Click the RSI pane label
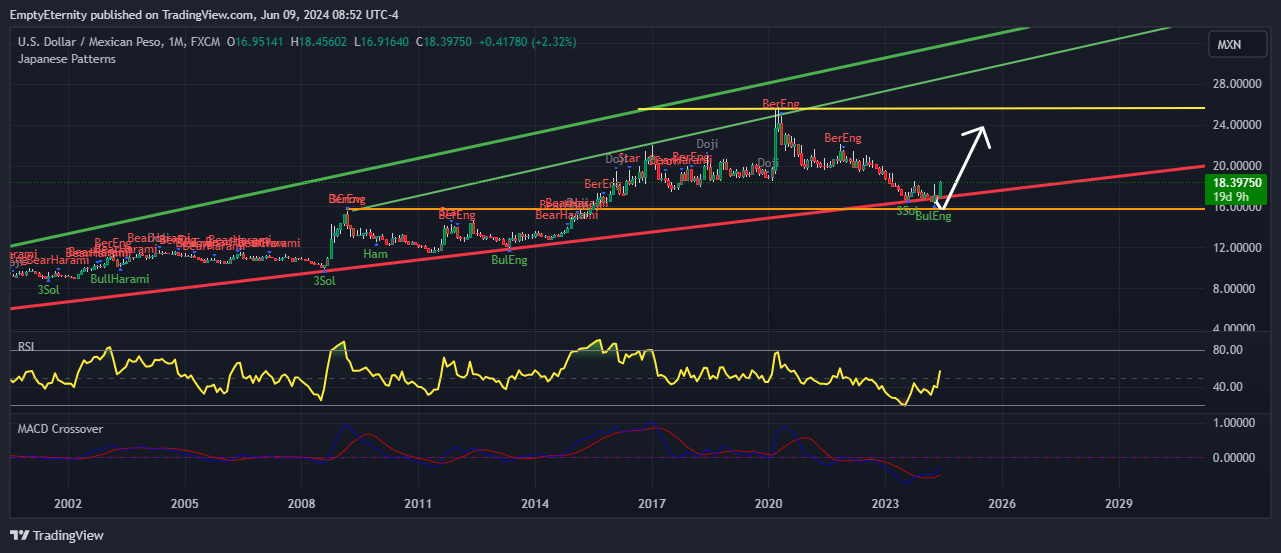The image size is (1281, 553). [x=27, y=346]
